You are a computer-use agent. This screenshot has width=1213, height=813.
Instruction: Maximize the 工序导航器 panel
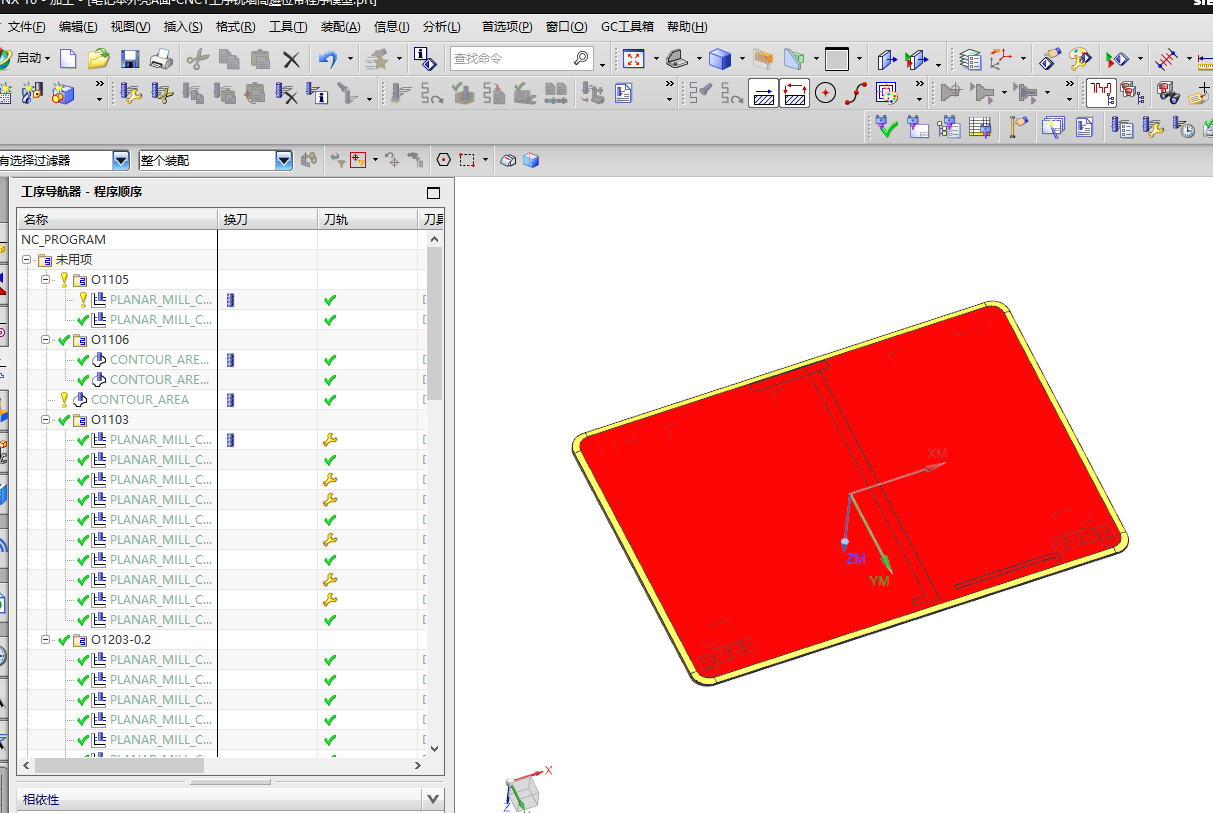[433, 192]
